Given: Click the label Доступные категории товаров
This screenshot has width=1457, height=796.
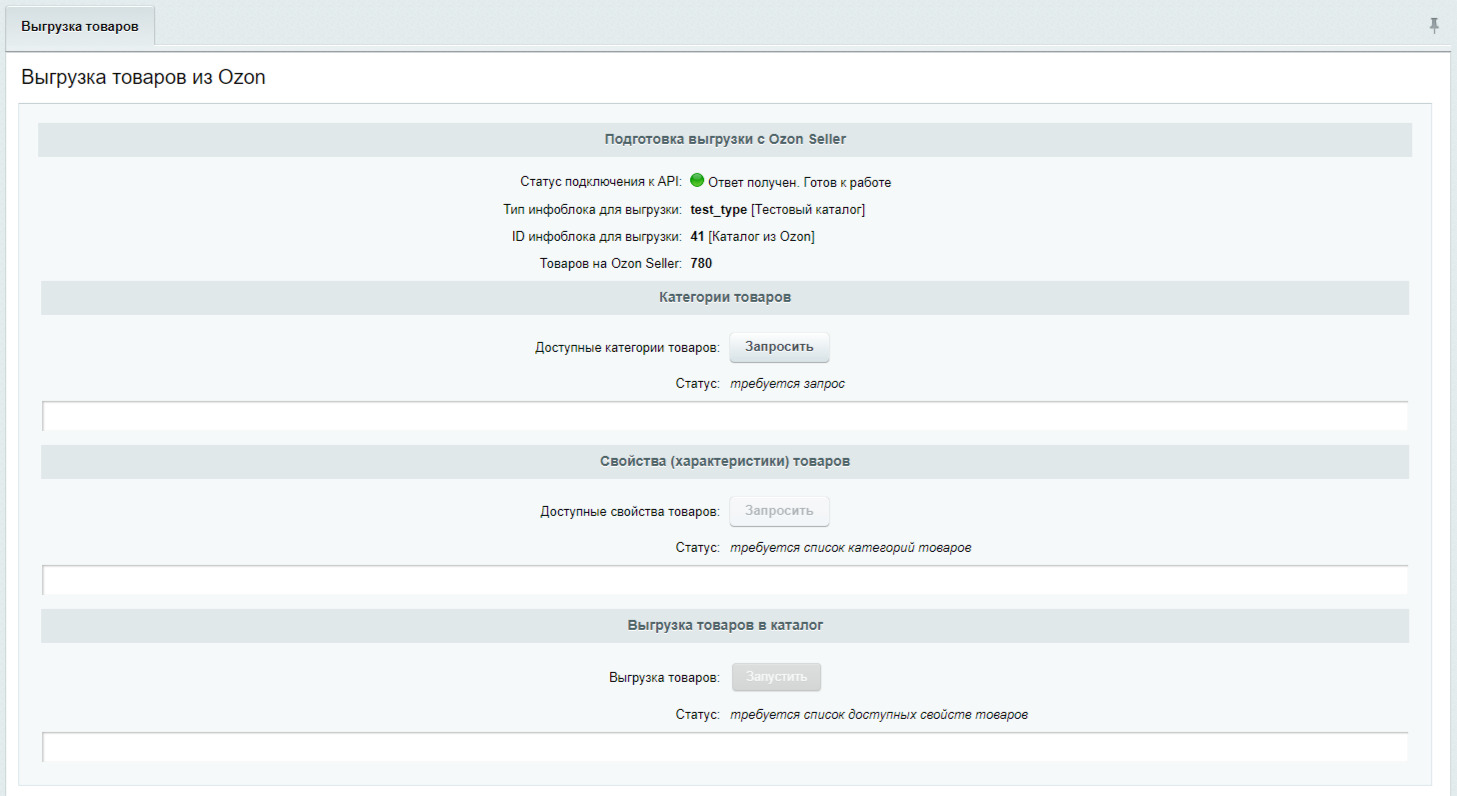Looking at the screenshot, I should coord(627,348).
